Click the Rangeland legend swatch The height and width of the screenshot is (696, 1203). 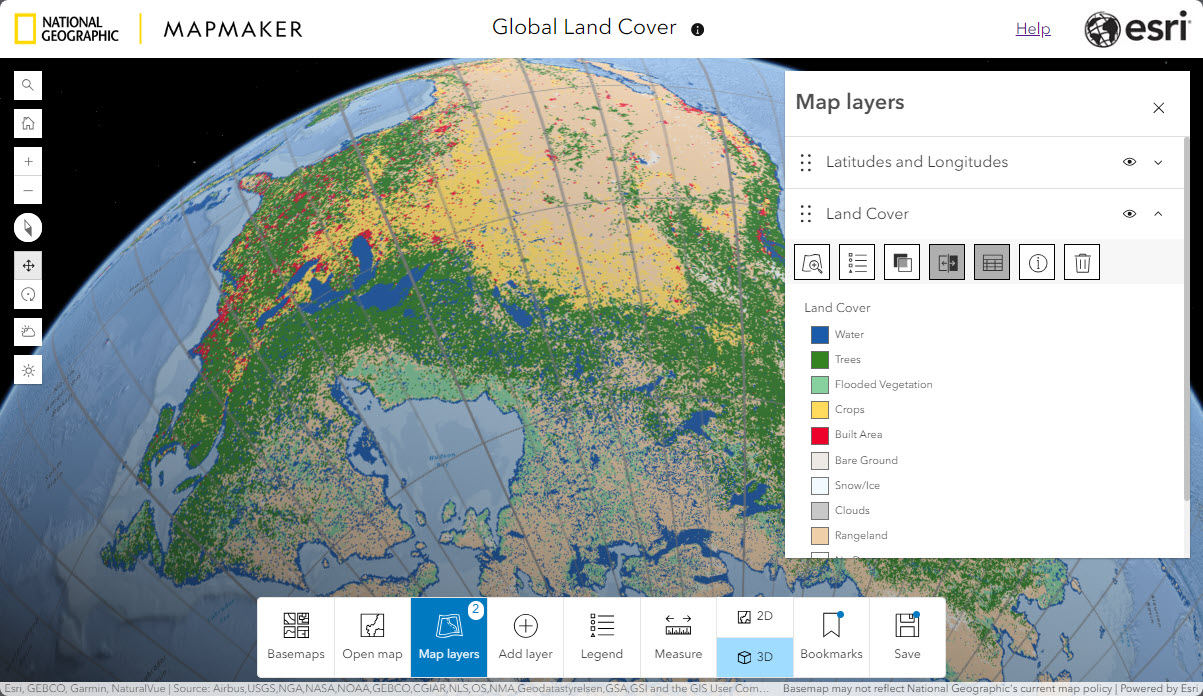[820, 536]
